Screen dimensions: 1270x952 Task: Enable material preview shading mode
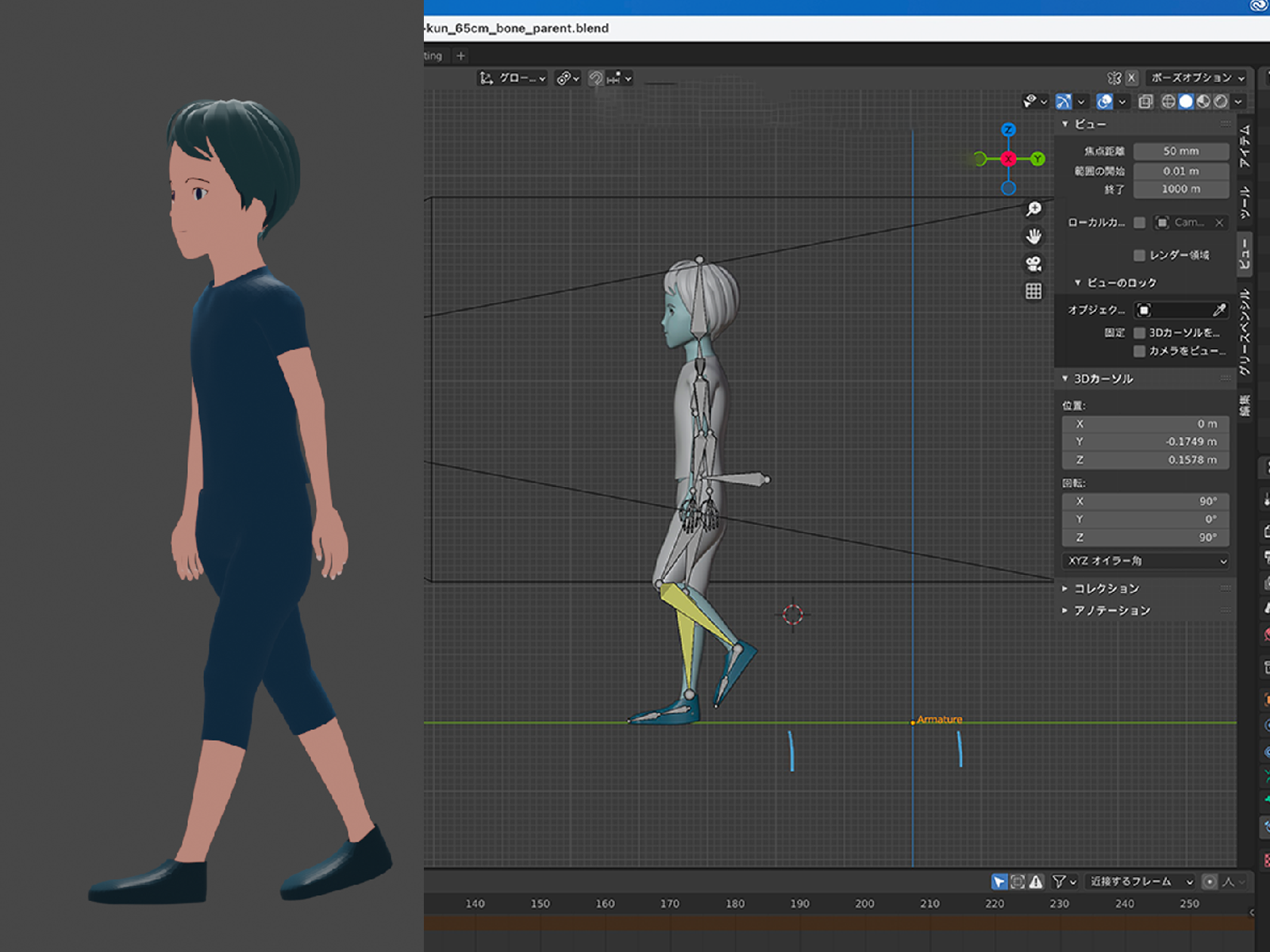tap(1203, 102)
